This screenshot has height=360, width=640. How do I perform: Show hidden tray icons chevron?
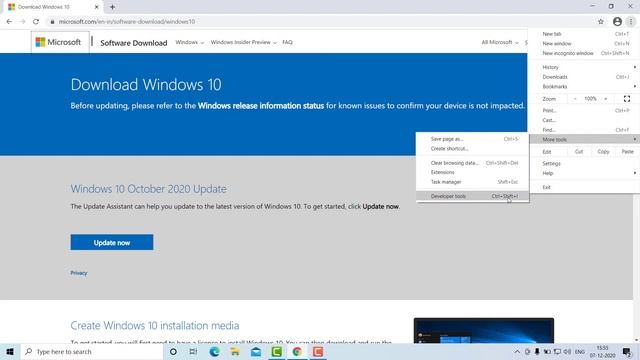(517, 351)
